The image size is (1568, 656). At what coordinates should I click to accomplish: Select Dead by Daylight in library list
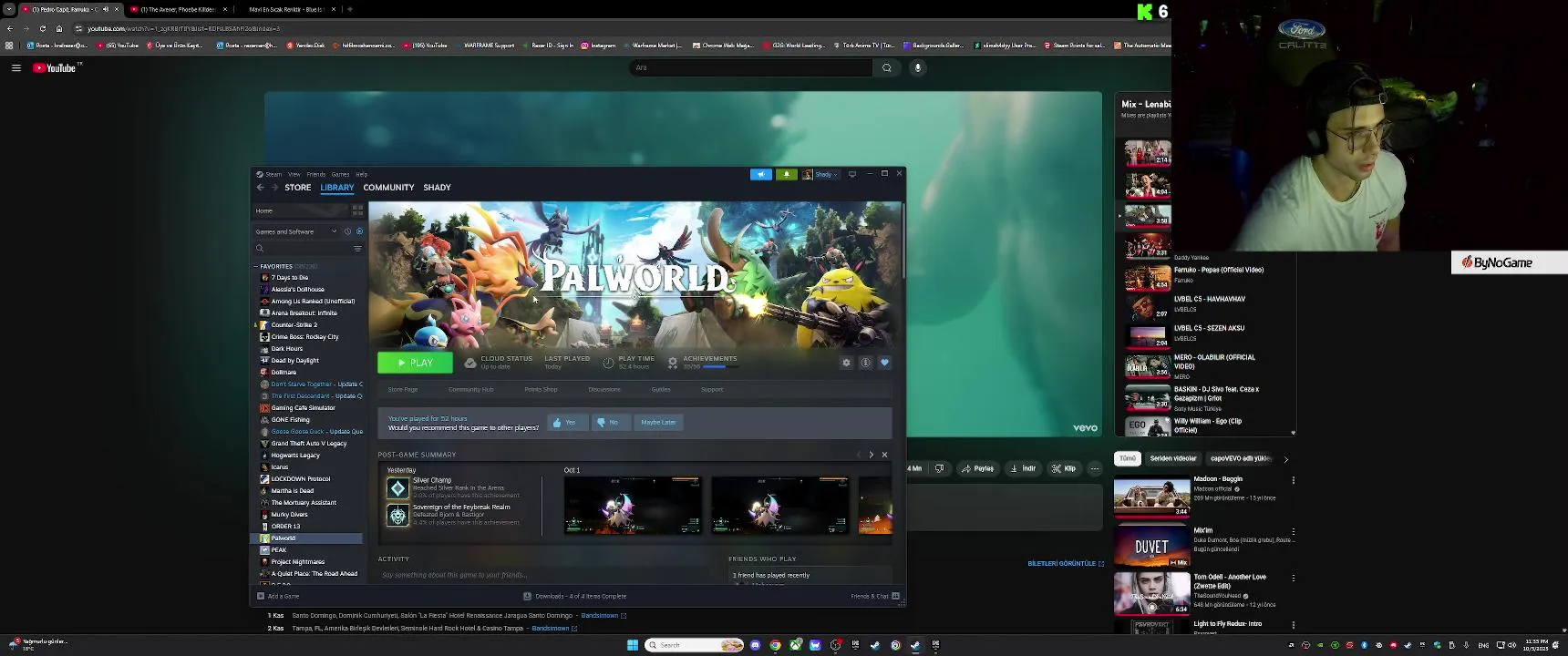click(x=294, y=360)
